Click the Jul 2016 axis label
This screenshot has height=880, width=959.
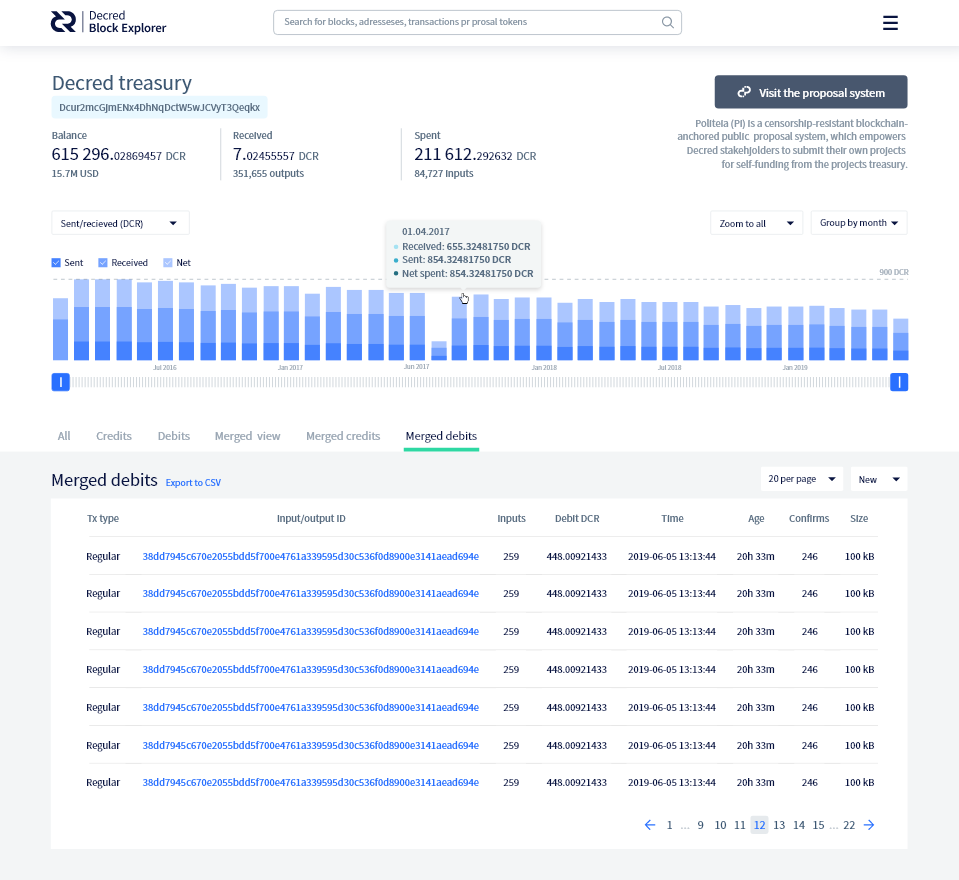pos(165,368)
